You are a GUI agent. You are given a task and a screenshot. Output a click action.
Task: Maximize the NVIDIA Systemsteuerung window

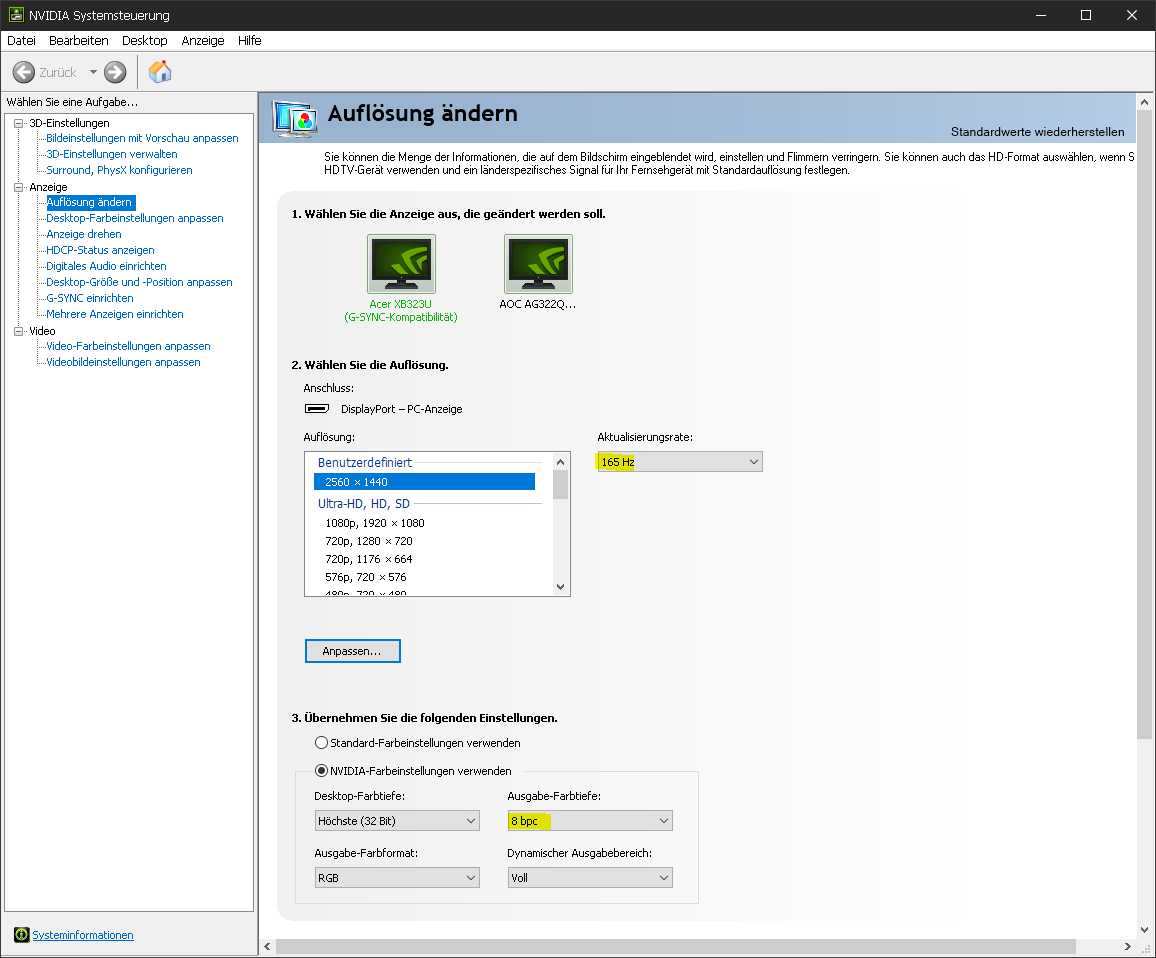(x=1086, y=15)
